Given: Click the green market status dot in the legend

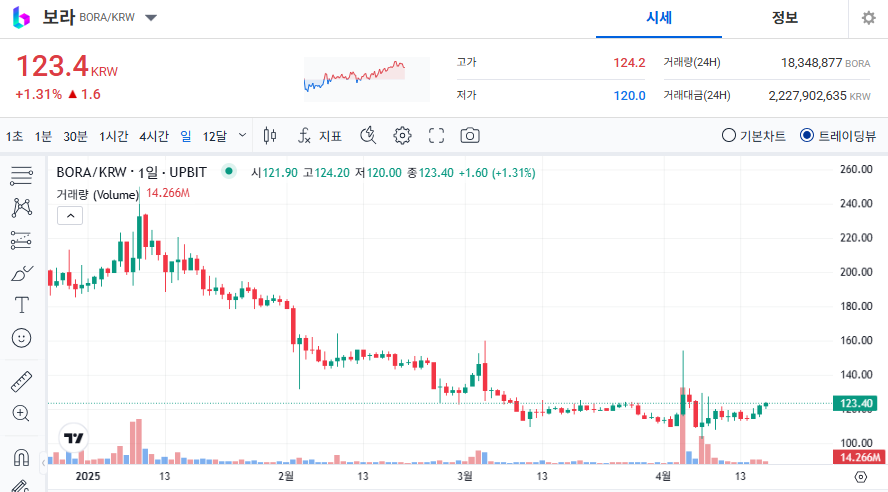Looking at the screenshot, I should point(229,170).
